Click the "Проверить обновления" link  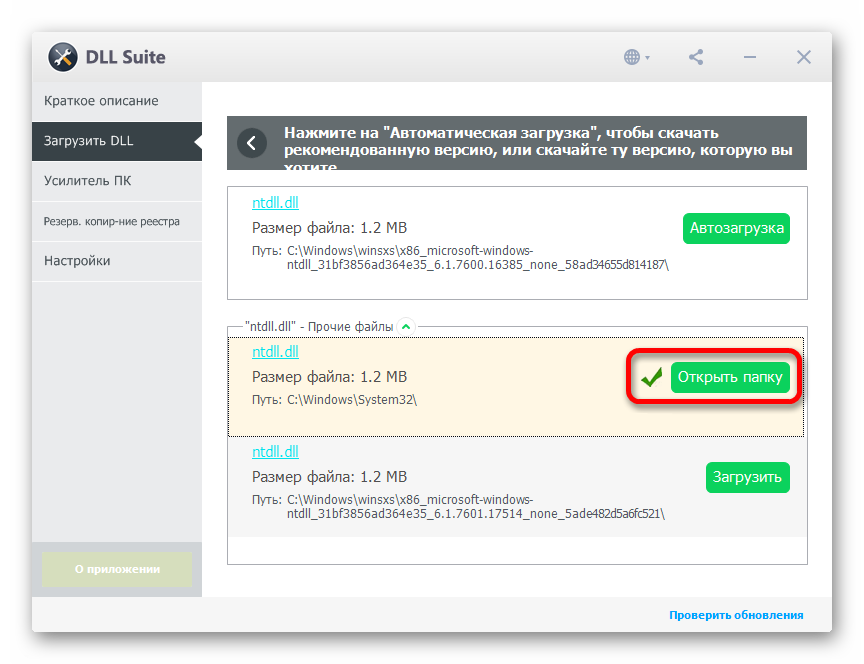[736, 615]
